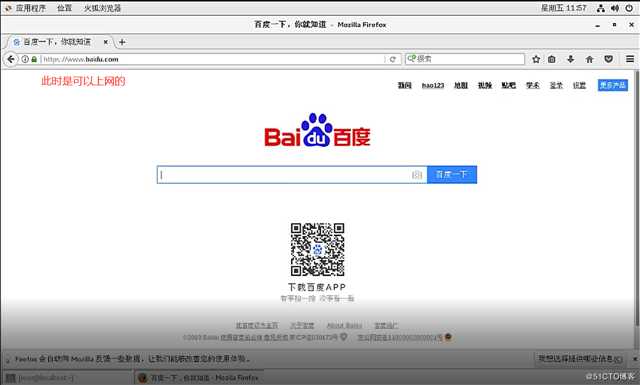This screenshot has height=385, width=640.
Task: Bookmark this page with the star icon
Action: 536,59
